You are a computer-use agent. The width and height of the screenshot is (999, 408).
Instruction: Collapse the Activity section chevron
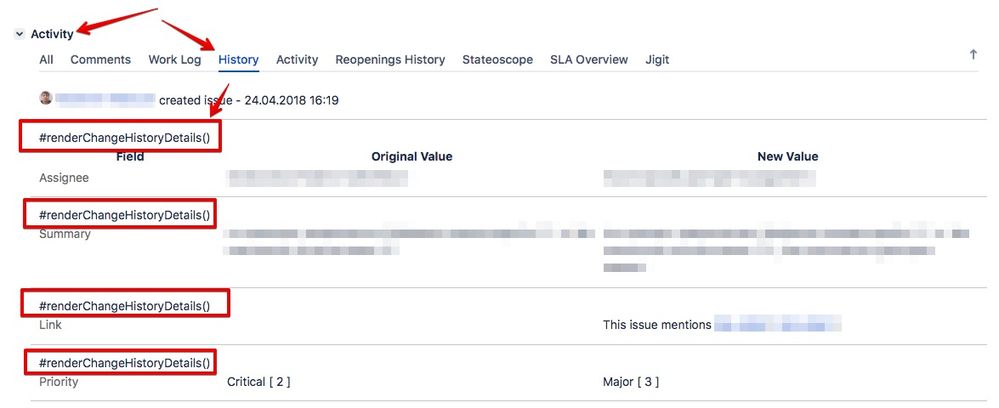[20, 34]
